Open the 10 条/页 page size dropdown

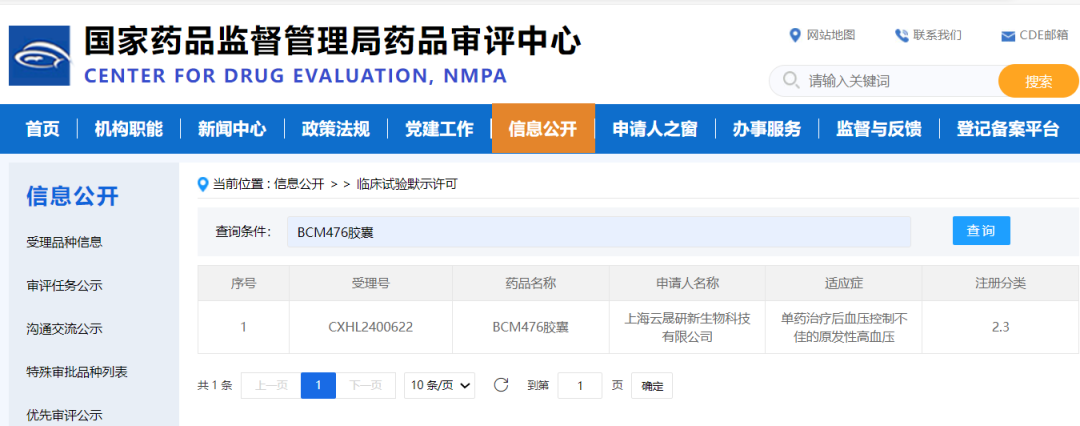[439, 385]
